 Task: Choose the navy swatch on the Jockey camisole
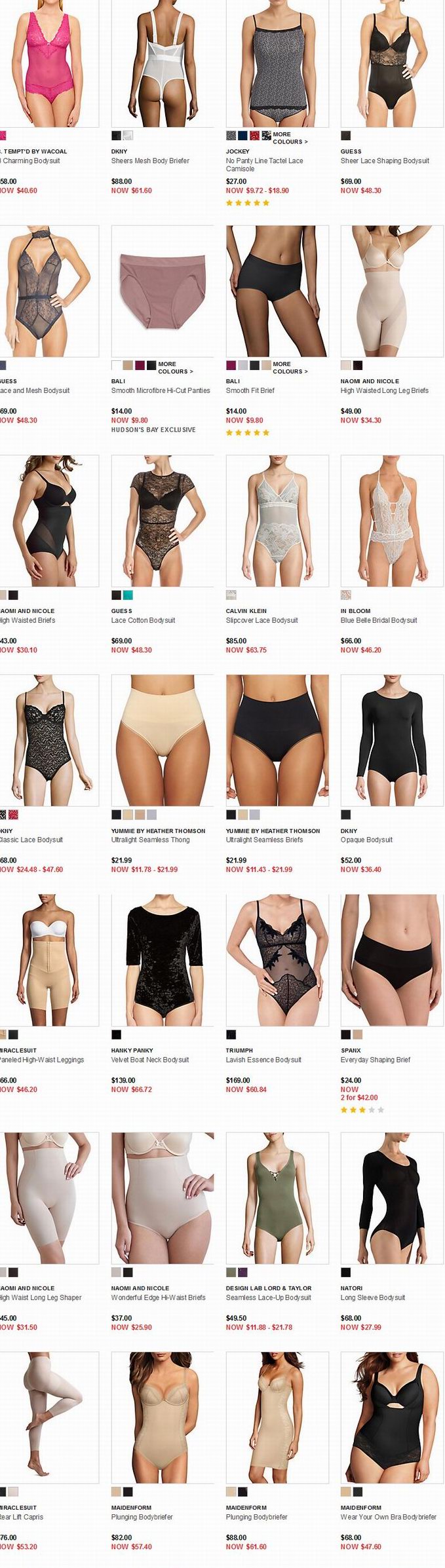[x=242, y=136]
